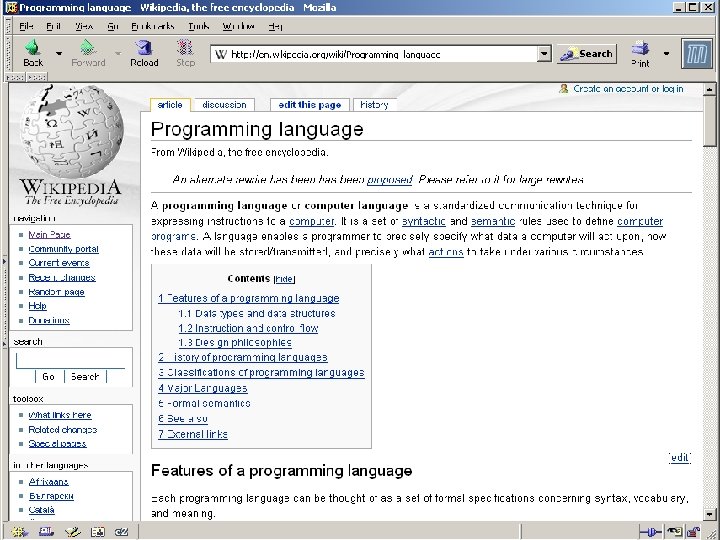The width and height of the screenshot is (720, 540).
Task: Jump to 1.2 Instruction and control flow
Action: (x=248, y=328)
